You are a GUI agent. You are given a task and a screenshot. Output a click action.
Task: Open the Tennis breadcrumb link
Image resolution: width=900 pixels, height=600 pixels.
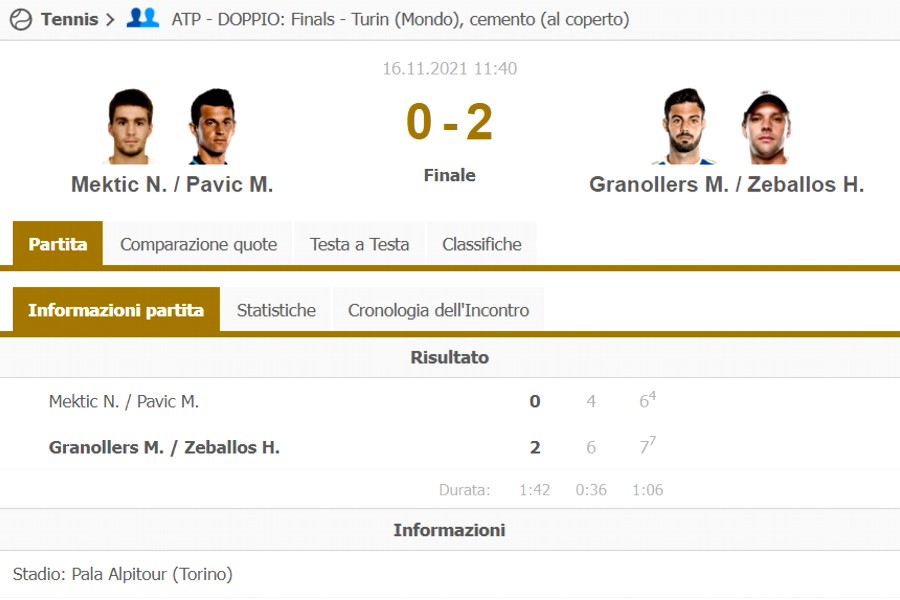[69, 19]
